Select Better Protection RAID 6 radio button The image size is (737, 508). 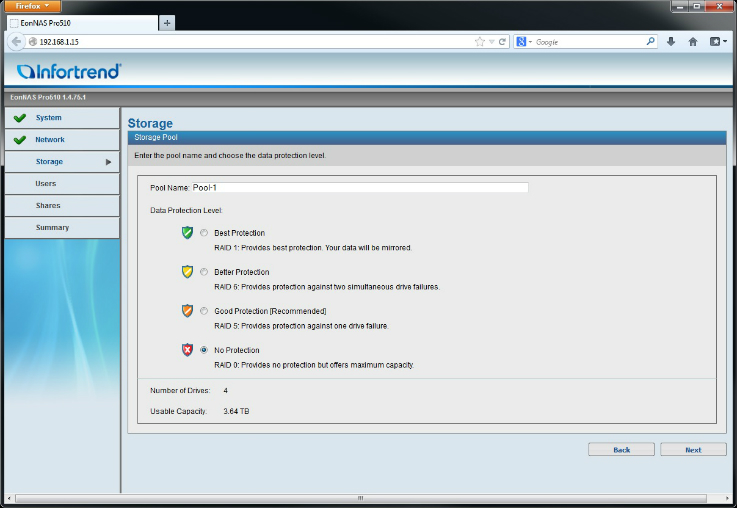pos(204,272)
